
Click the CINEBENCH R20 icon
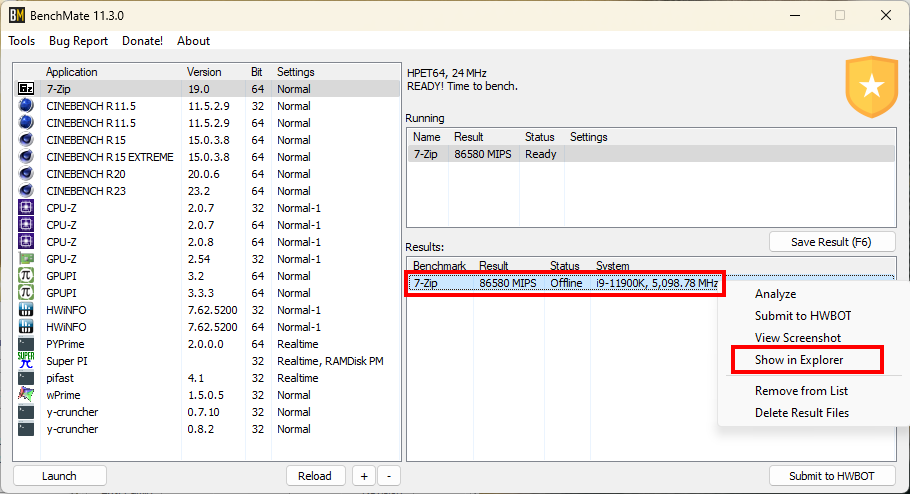(x=26, y=174)
